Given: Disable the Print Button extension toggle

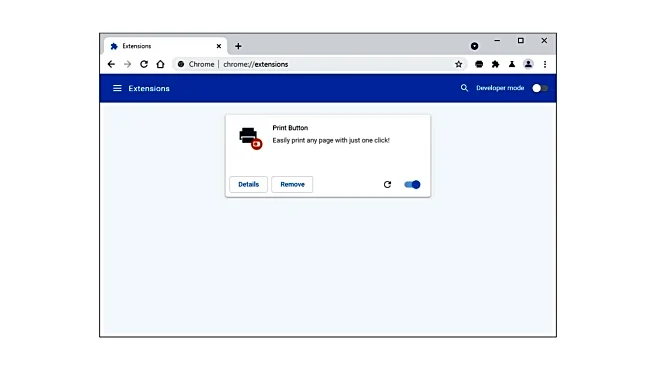Looking at the screenshot, I should coord(412,184).
